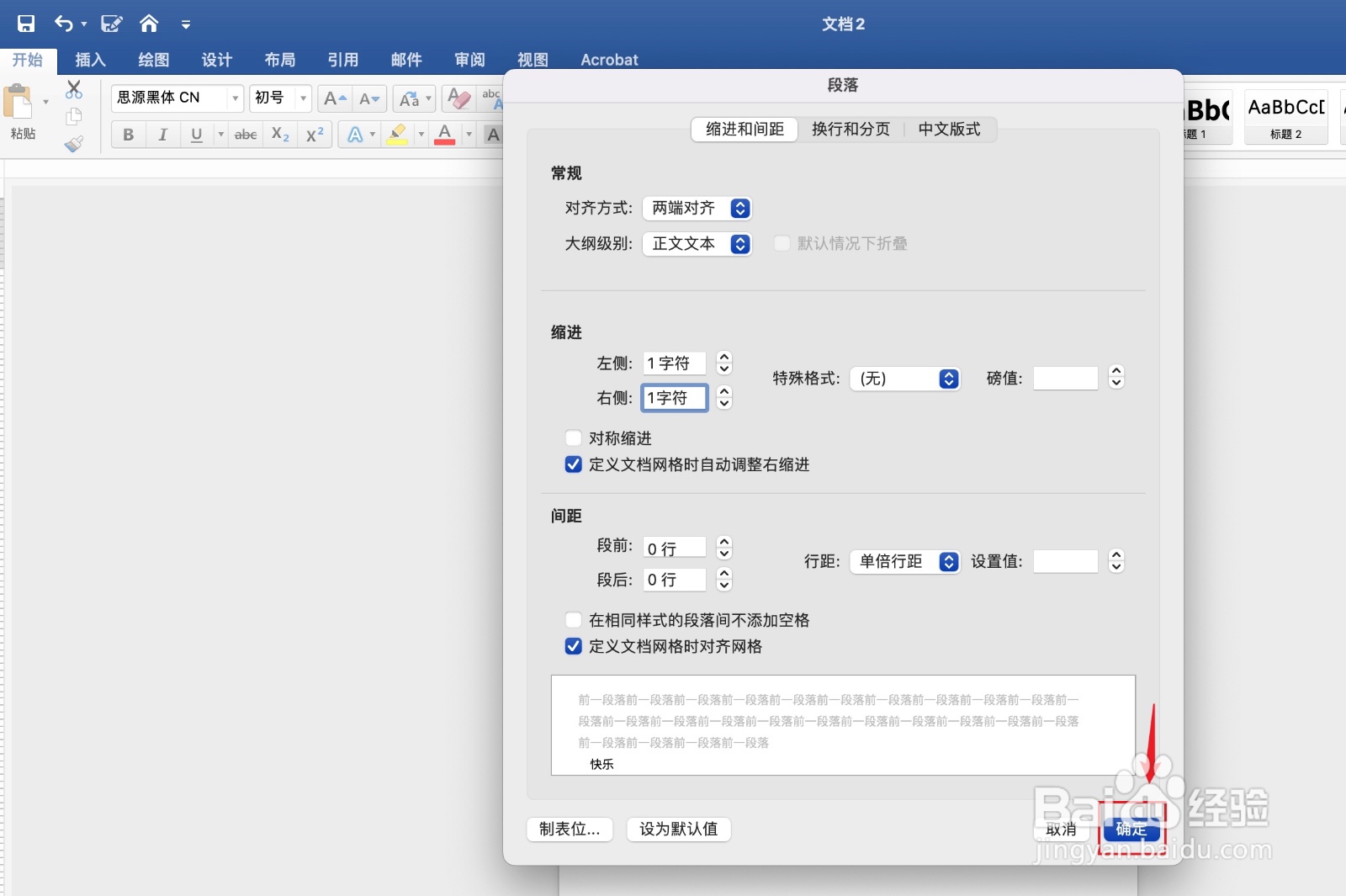This screenshot has width=1346, height=896.
Task: Open the Acrobat ribbon tab
Action: [x=609, y=60]
